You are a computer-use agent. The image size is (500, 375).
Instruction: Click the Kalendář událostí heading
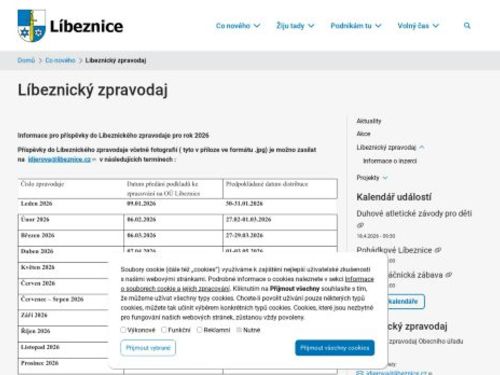pos(394,197)
